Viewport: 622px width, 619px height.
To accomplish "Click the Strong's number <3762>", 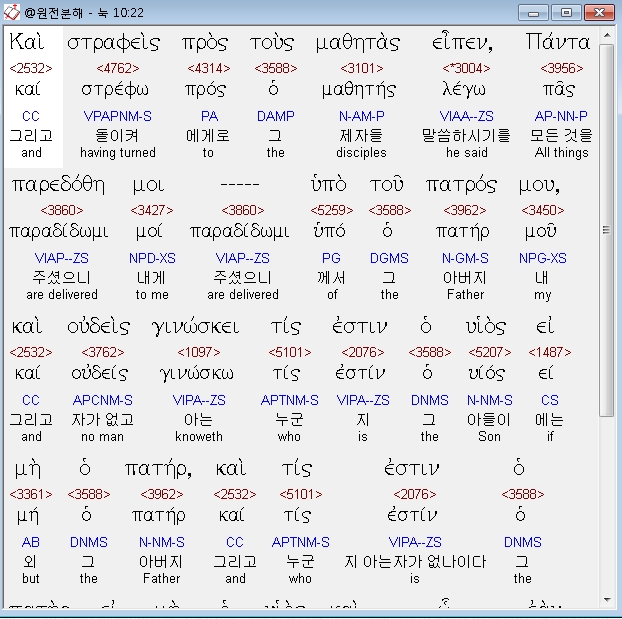I will click(x=103, y=352).
